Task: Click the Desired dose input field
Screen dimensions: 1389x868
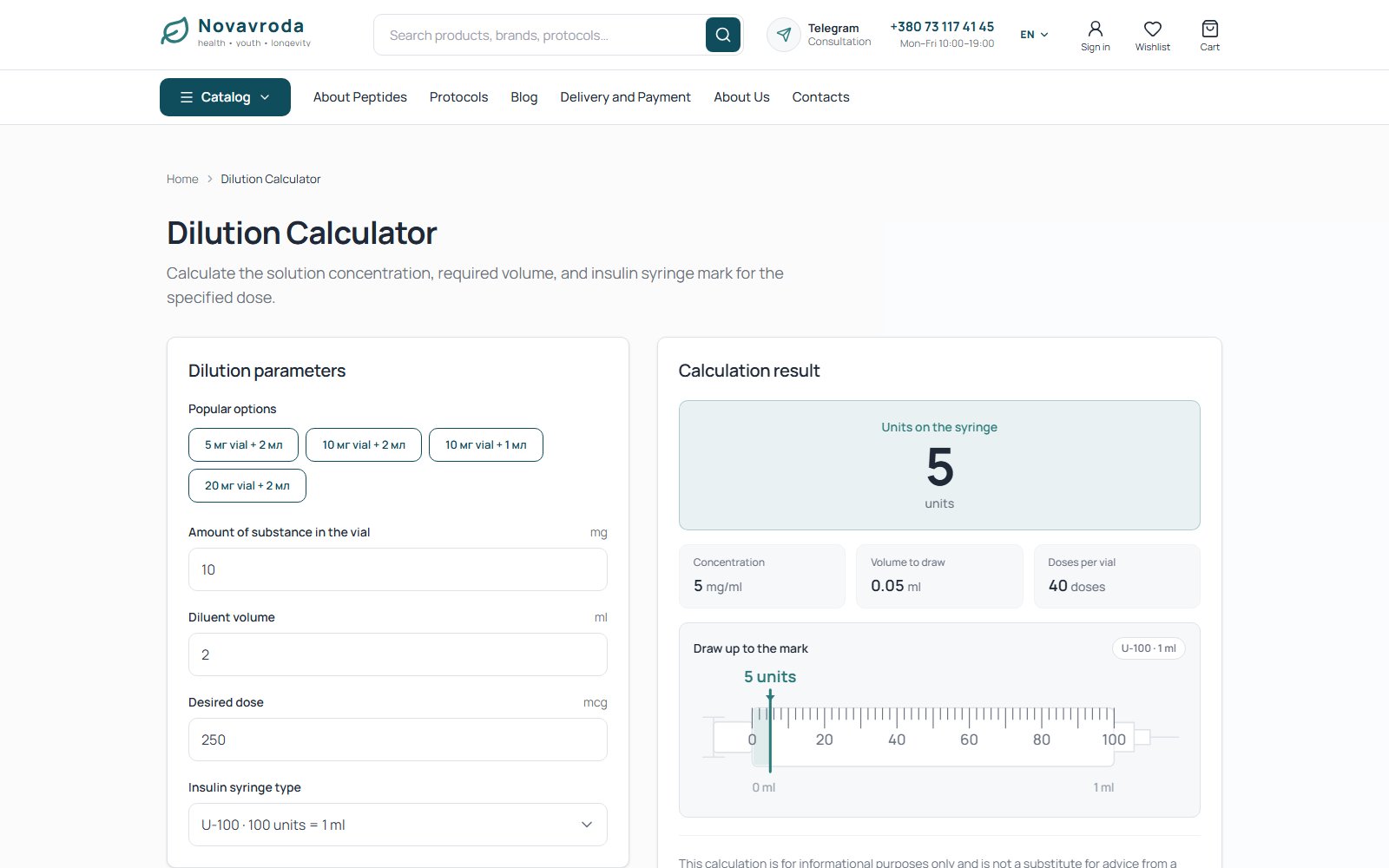Action: (398, 740)
